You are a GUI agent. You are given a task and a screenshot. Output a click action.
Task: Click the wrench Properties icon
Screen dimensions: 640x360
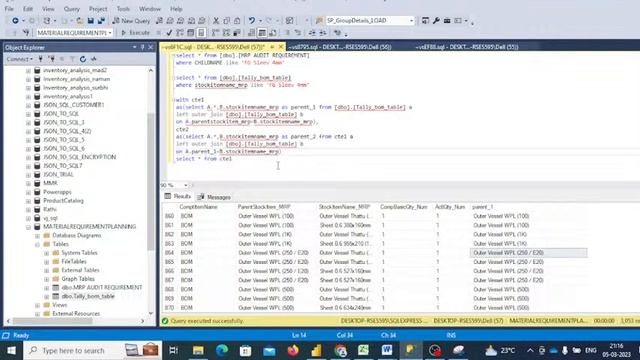pyautogui.click(x=436, y=20)
